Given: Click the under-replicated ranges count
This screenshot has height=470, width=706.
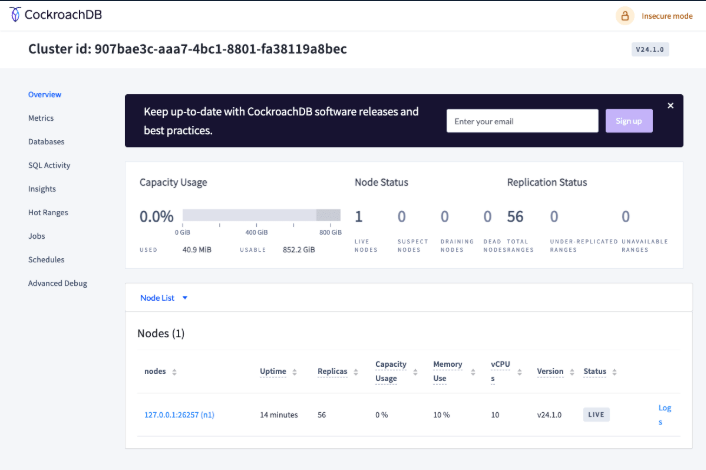Looking at the screenshot, I should [554, 217].
